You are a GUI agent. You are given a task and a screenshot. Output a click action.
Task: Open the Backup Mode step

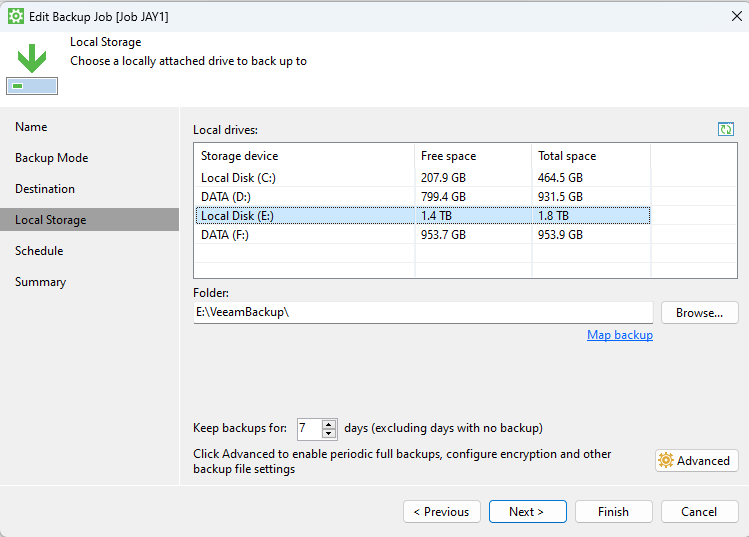52,158
